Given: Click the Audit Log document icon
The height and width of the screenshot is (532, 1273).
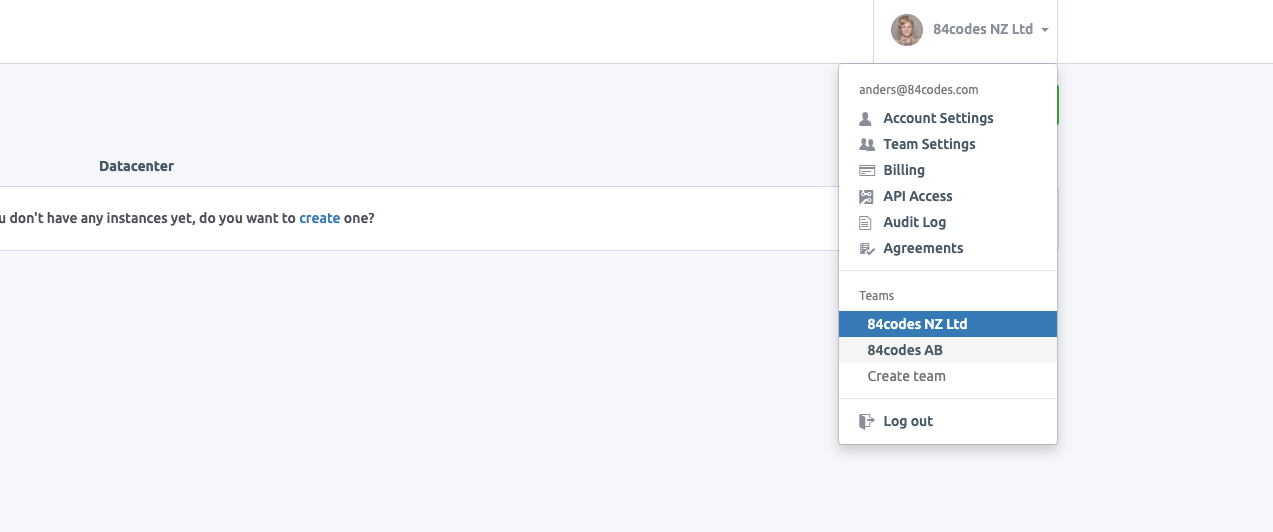Looking at the screenshot, I should (x=866, y=223).
